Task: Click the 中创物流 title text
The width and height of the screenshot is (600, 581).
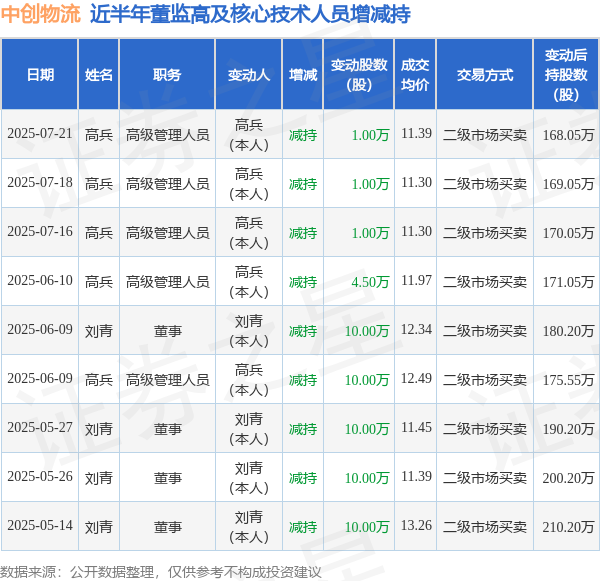Action: pos(41,15)
